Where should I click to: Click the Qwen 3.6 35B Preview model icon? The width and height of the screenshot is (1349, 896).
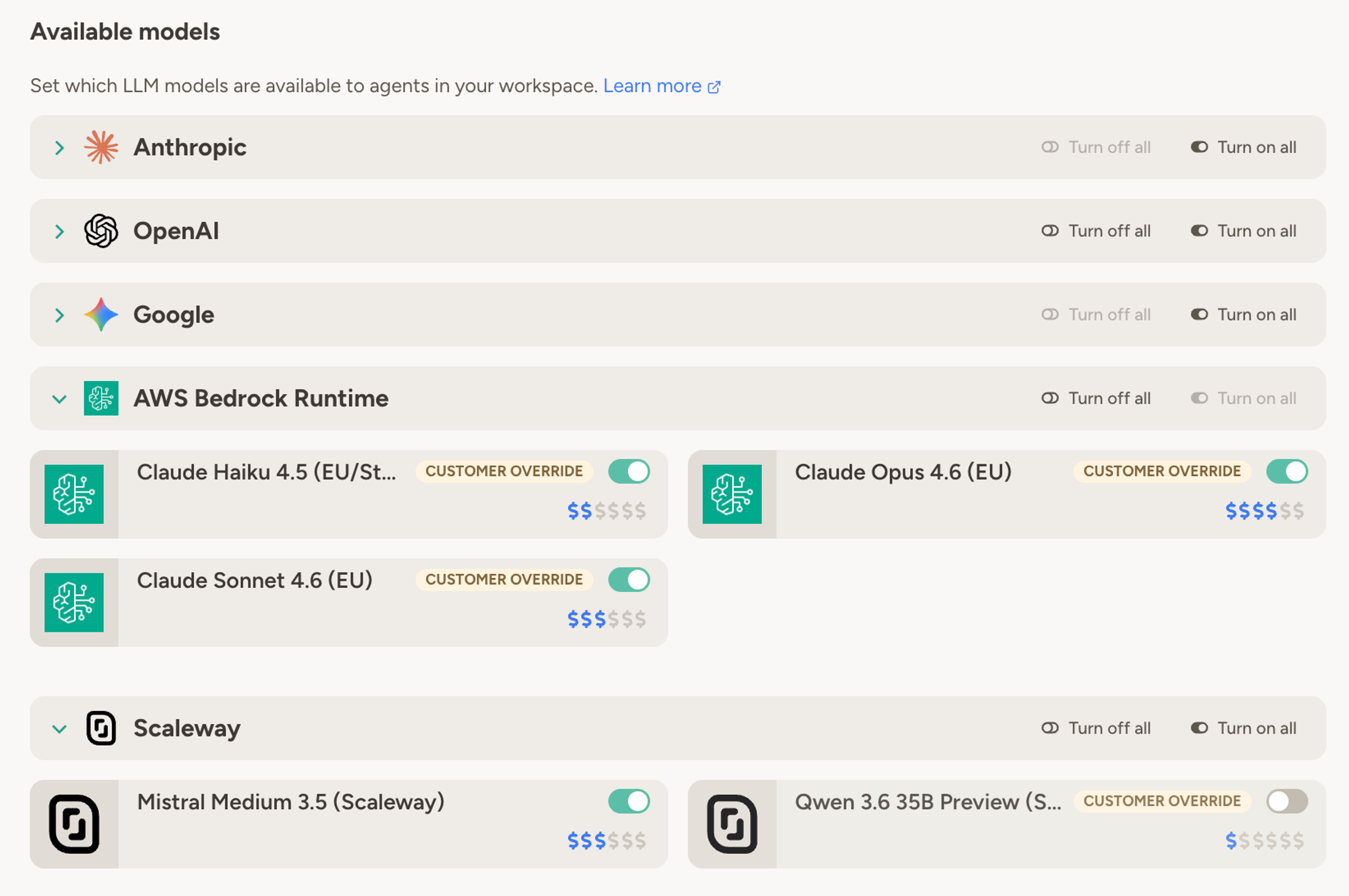coord(732,824)
